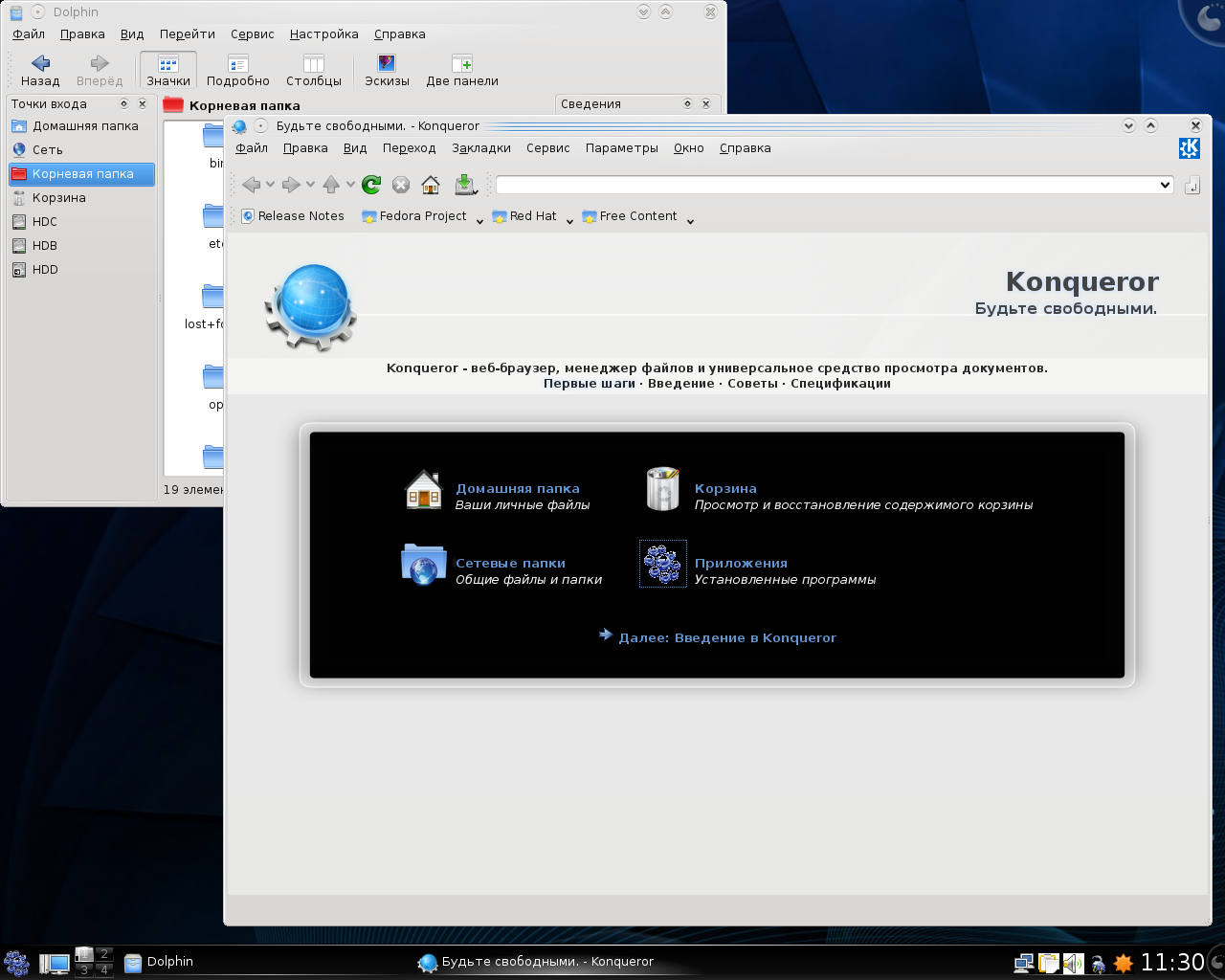The width and height of the screenshot is (1225, 980).
Task: Open Dolphin's Настройка menu
Action: click(324, 34)
